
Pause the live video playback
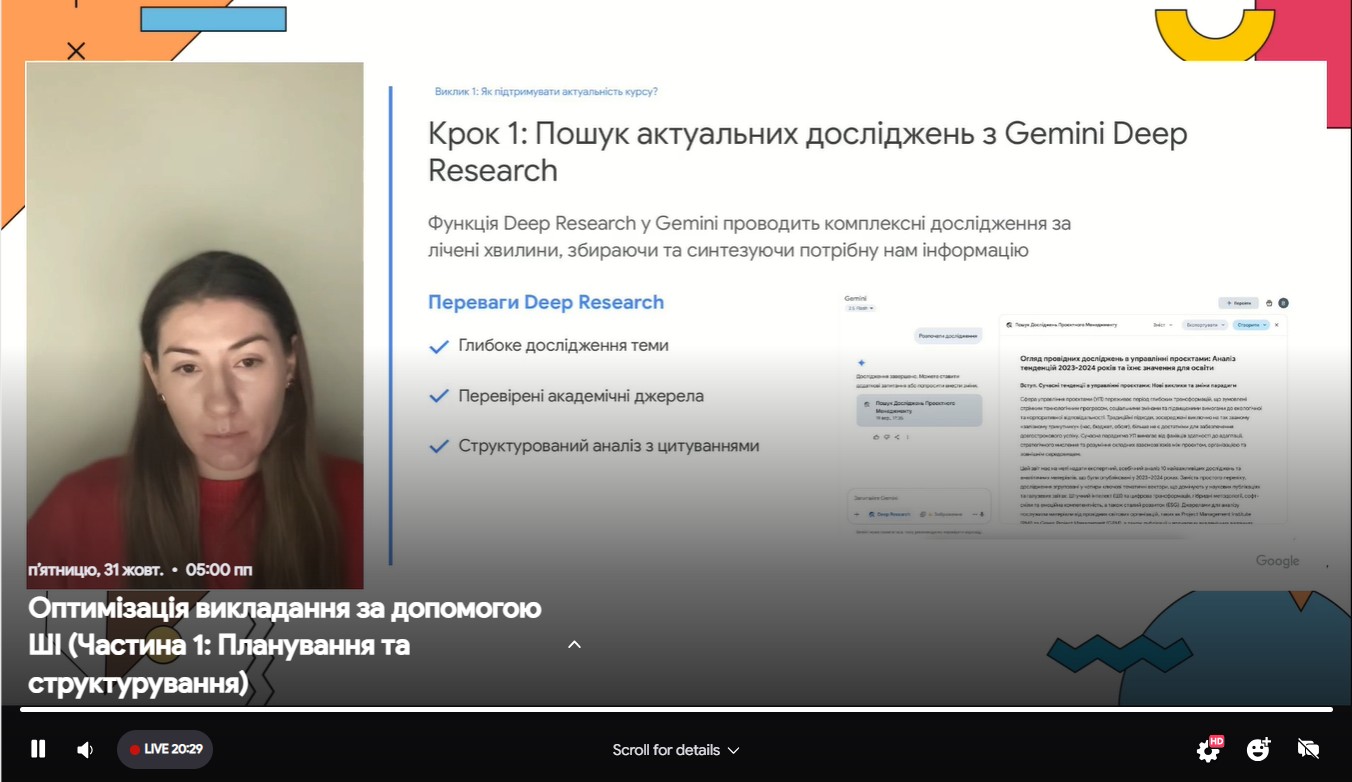pyautogui.click(x=38, y=749)
